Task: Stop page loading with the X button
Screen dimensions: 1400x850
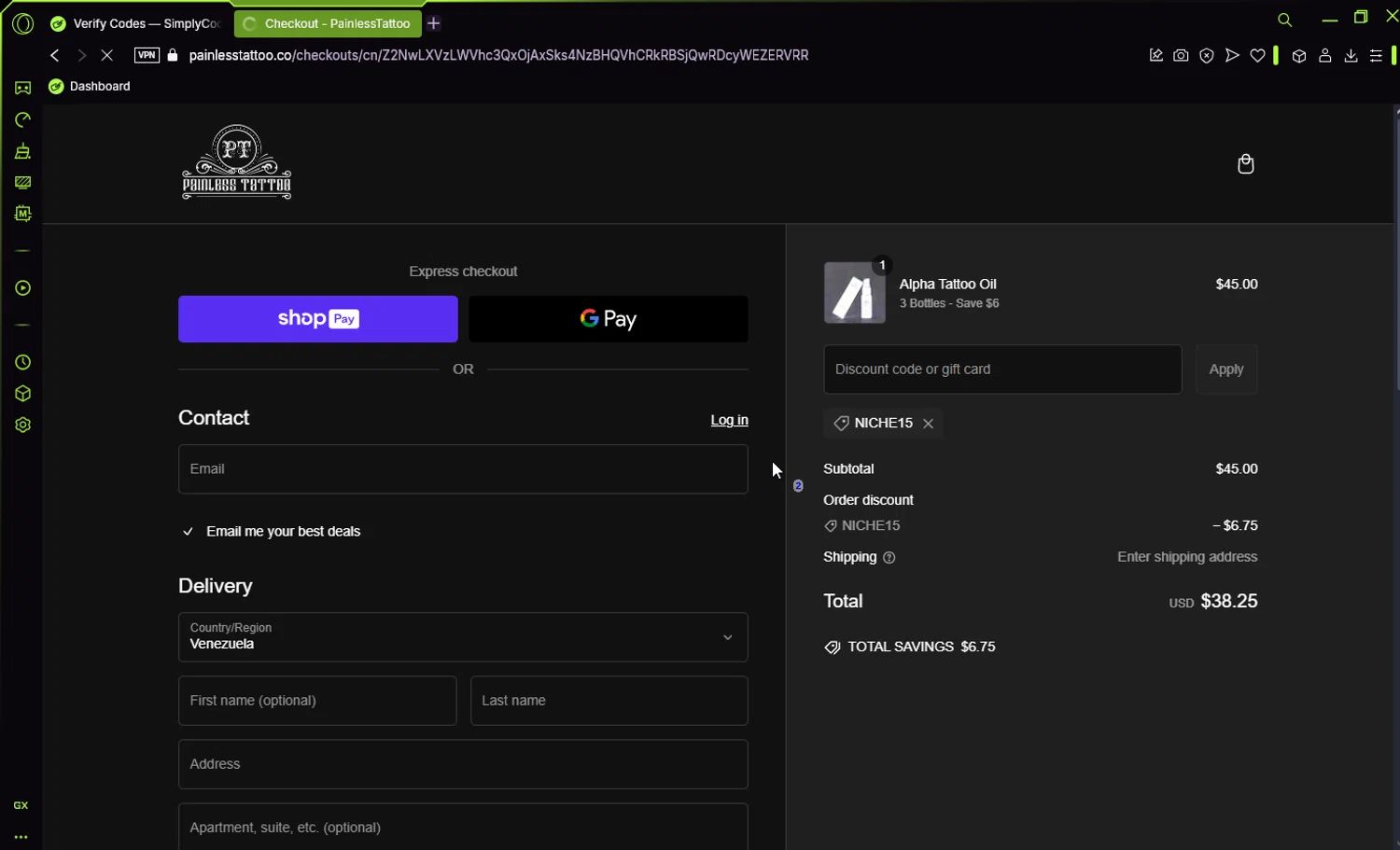Action: tap(107, 55)
